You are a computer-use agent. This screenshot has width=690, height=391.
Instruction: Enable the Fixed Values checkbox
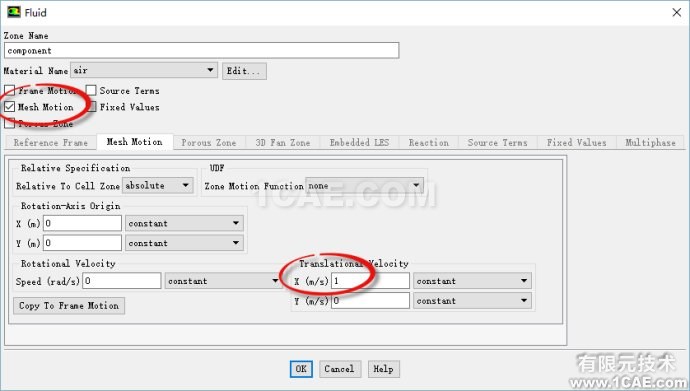(91, 107)
